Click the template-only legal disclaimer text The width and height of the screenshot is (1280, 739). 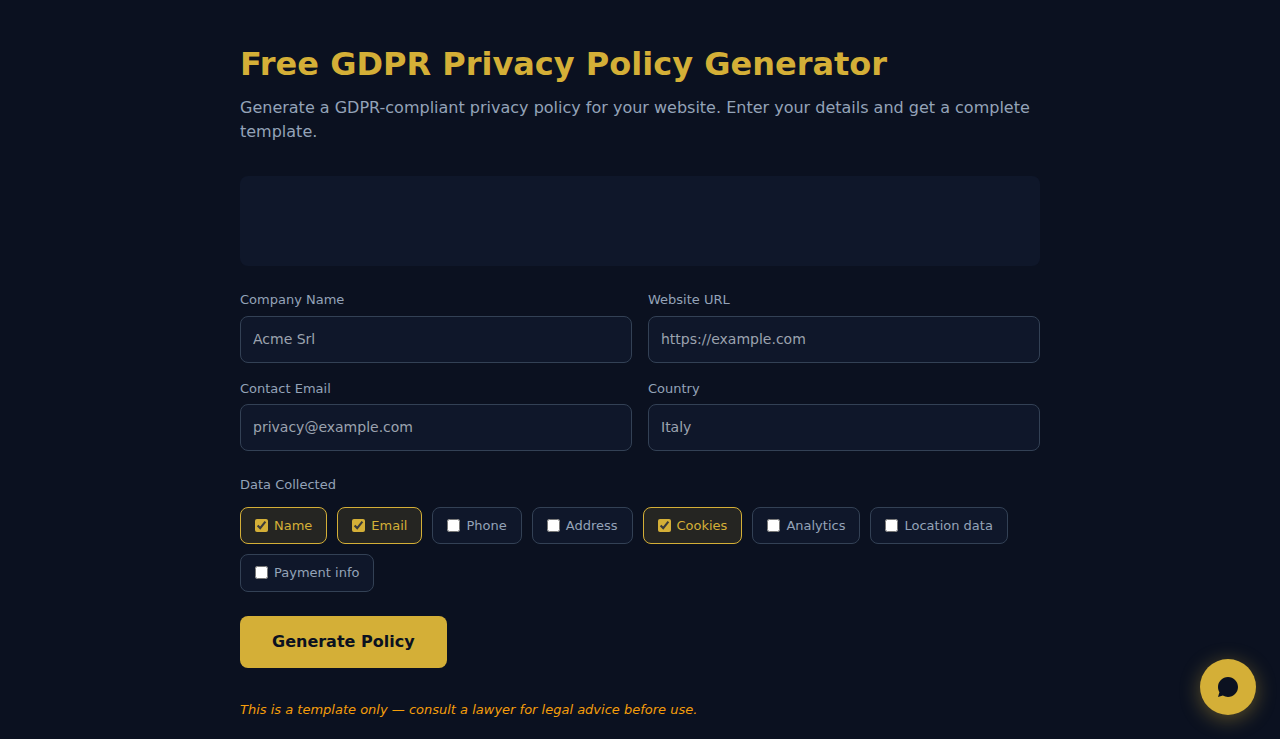(468, 710)
